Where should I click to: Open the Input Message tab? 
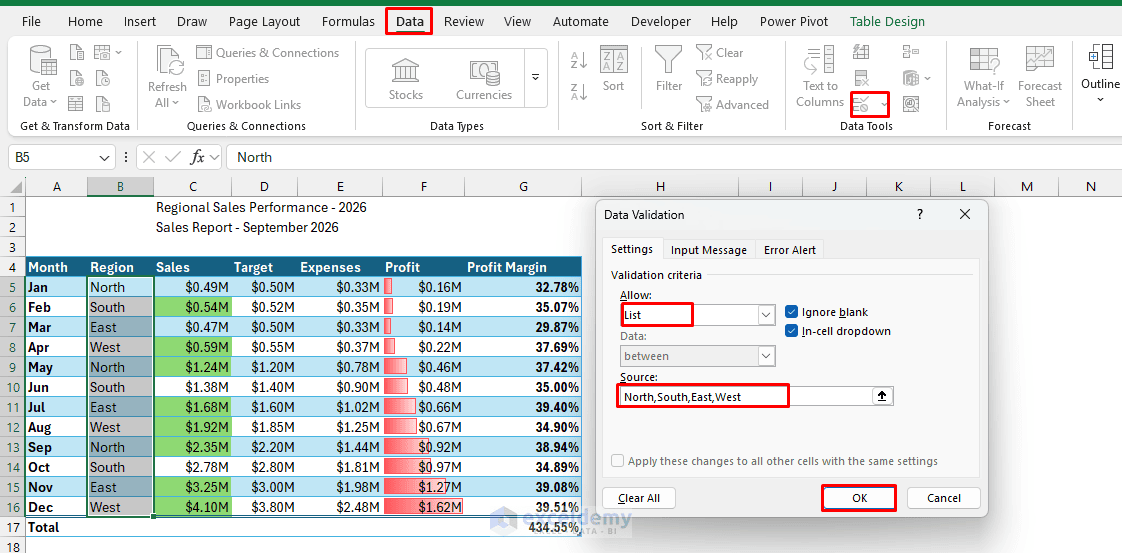[708, 250]
